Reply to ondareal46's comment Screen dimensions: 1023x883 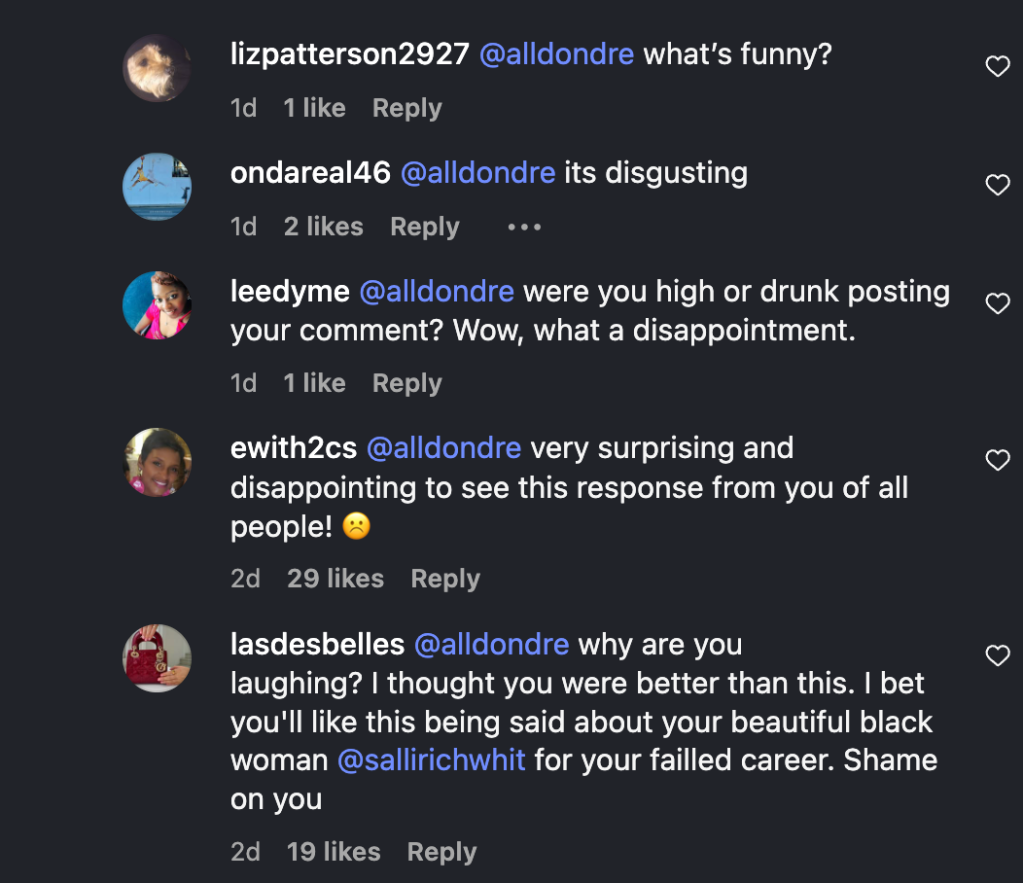[424, 227]
